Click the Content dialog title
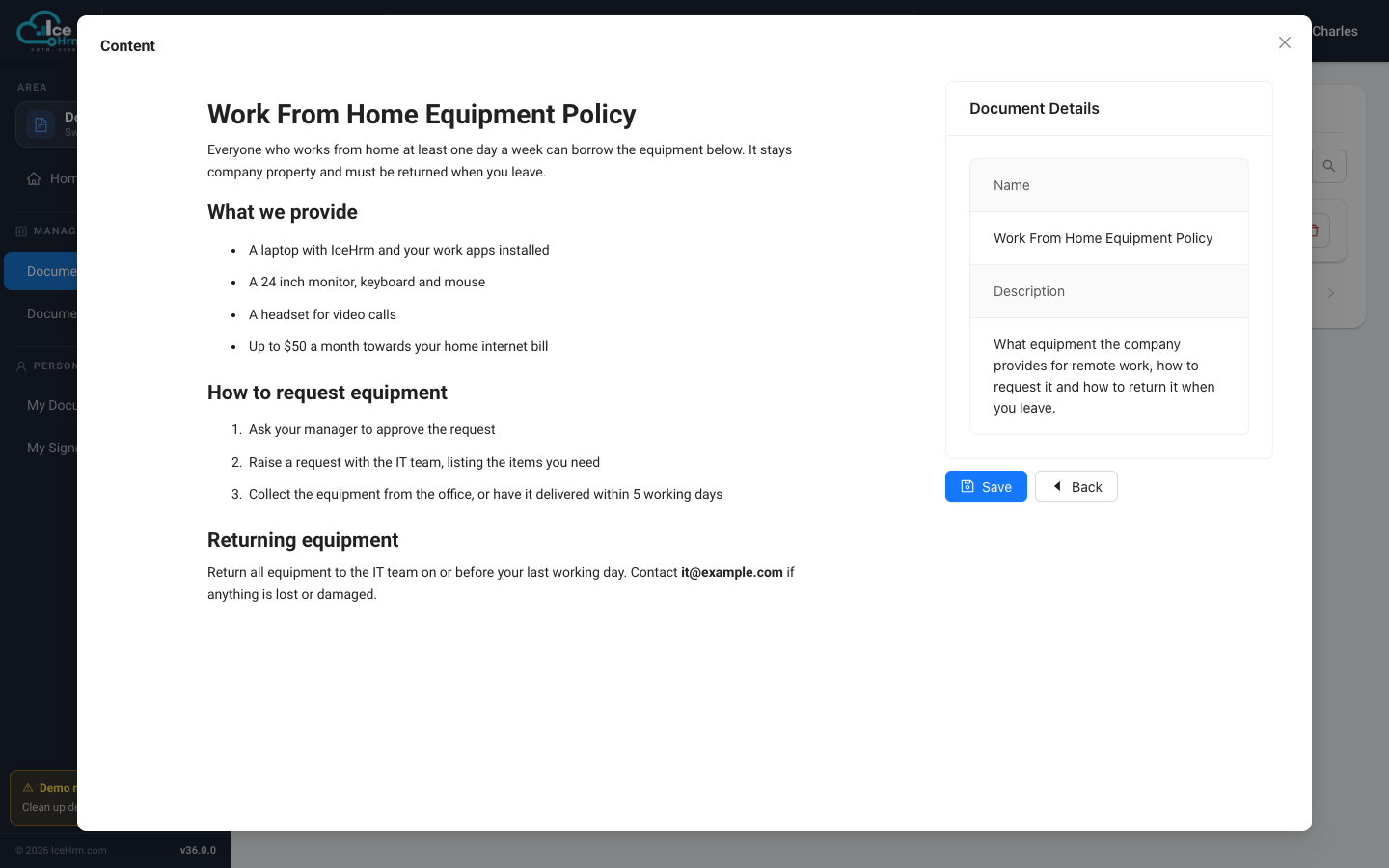Viewport: 1389px width, 868px height. 127,45
